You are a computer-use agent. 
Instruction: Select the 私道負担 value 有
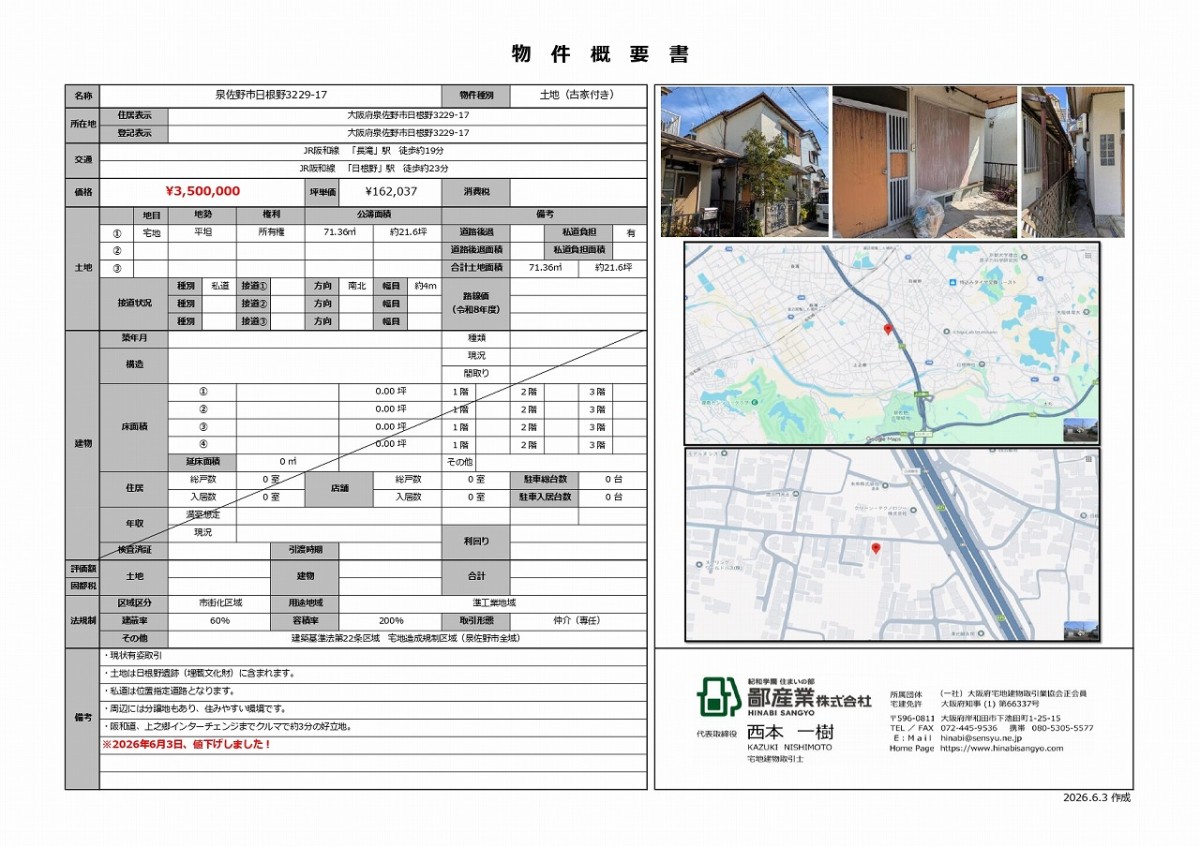[x=630, y=232]
